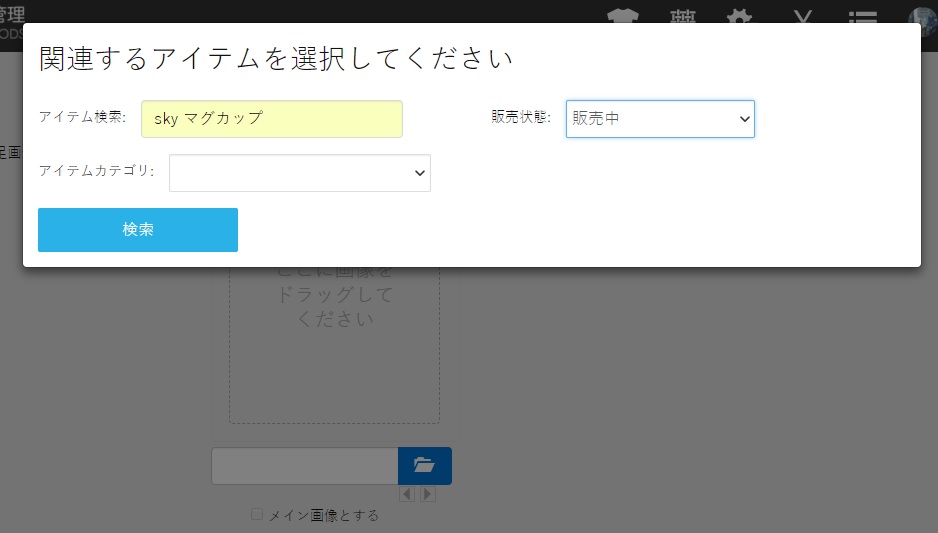The height and width of the screenshot is (533, 938).
Task: Click the file path field beside folder button
Action: tap(305, 466)
